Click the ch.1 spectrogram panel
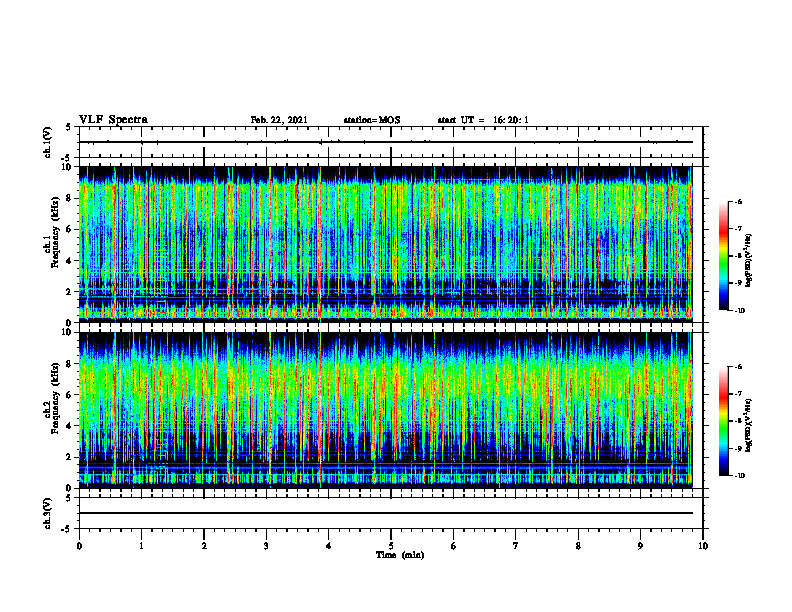Viewport: 792px width, 612px height. click(386, 244)
